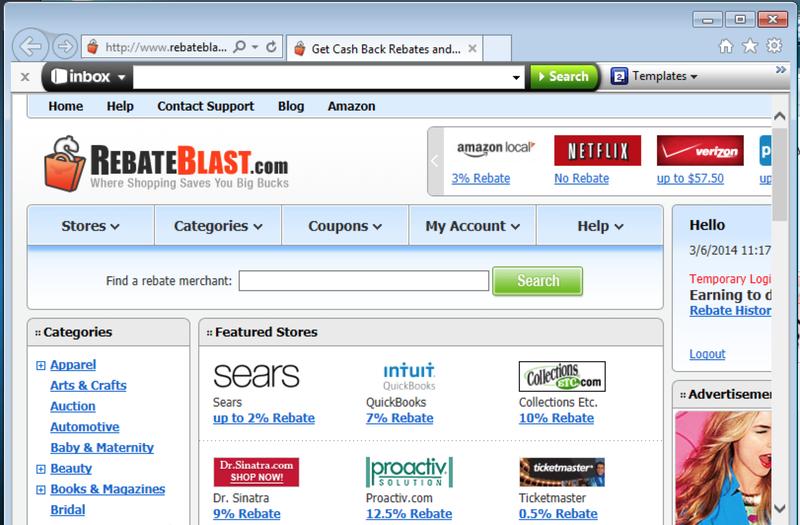Click the search magnifier in address bar
The height and width of the screenshot is (525, 800).
click(x=239, y=47)
